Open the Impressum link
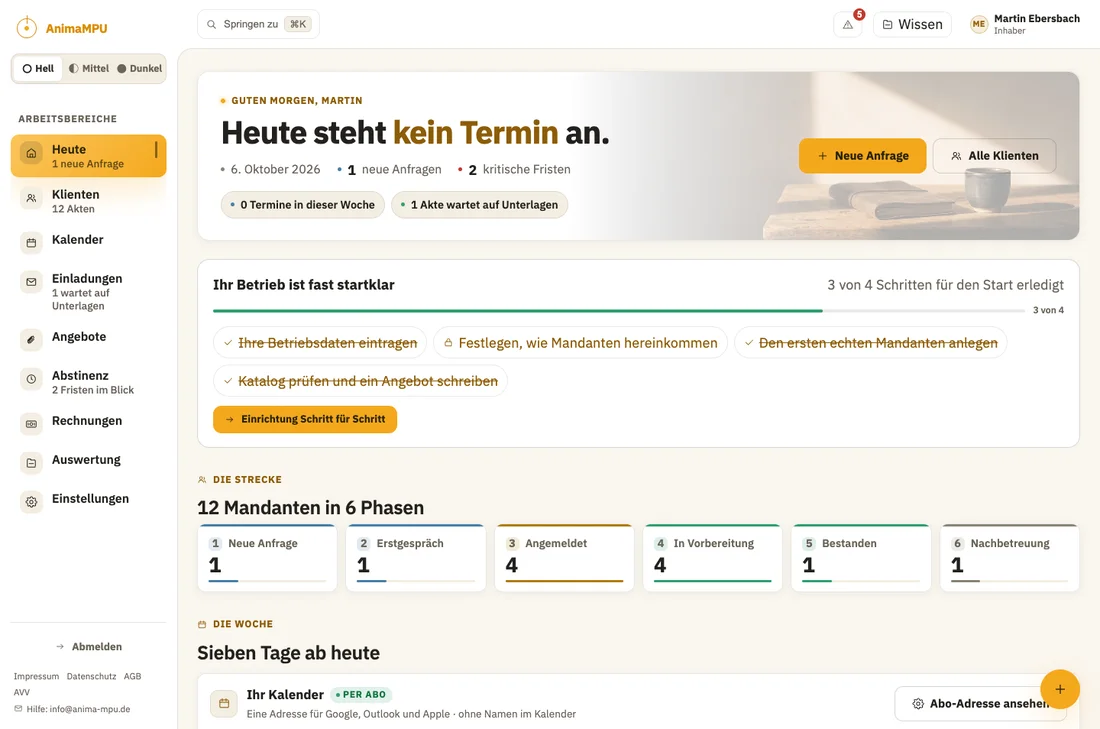1100x729 pixels. pyautogui.click(x=36, y=676)
